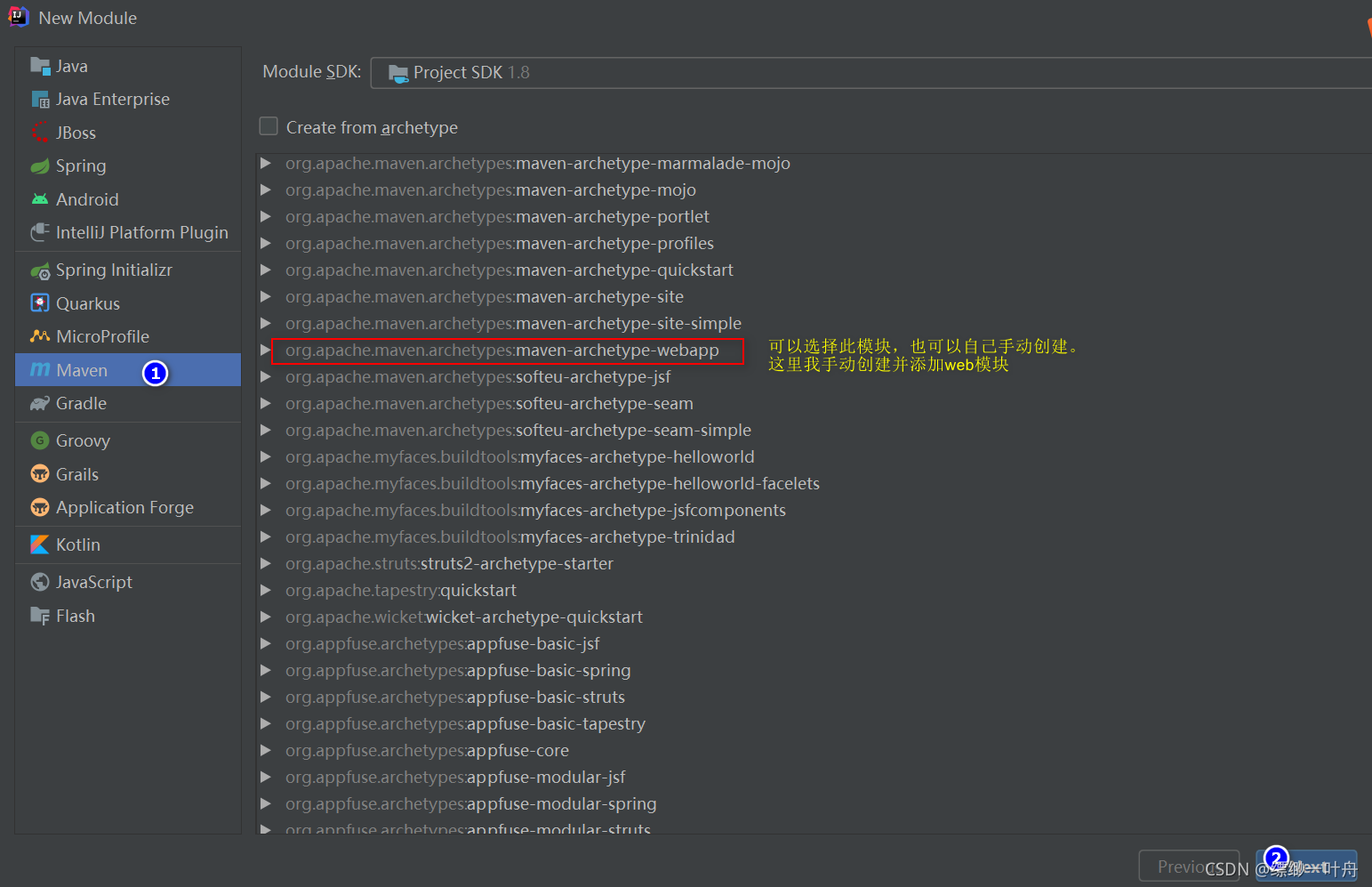Click the Android robot icon
1372x887 pixels.
[x=40, y=199]
